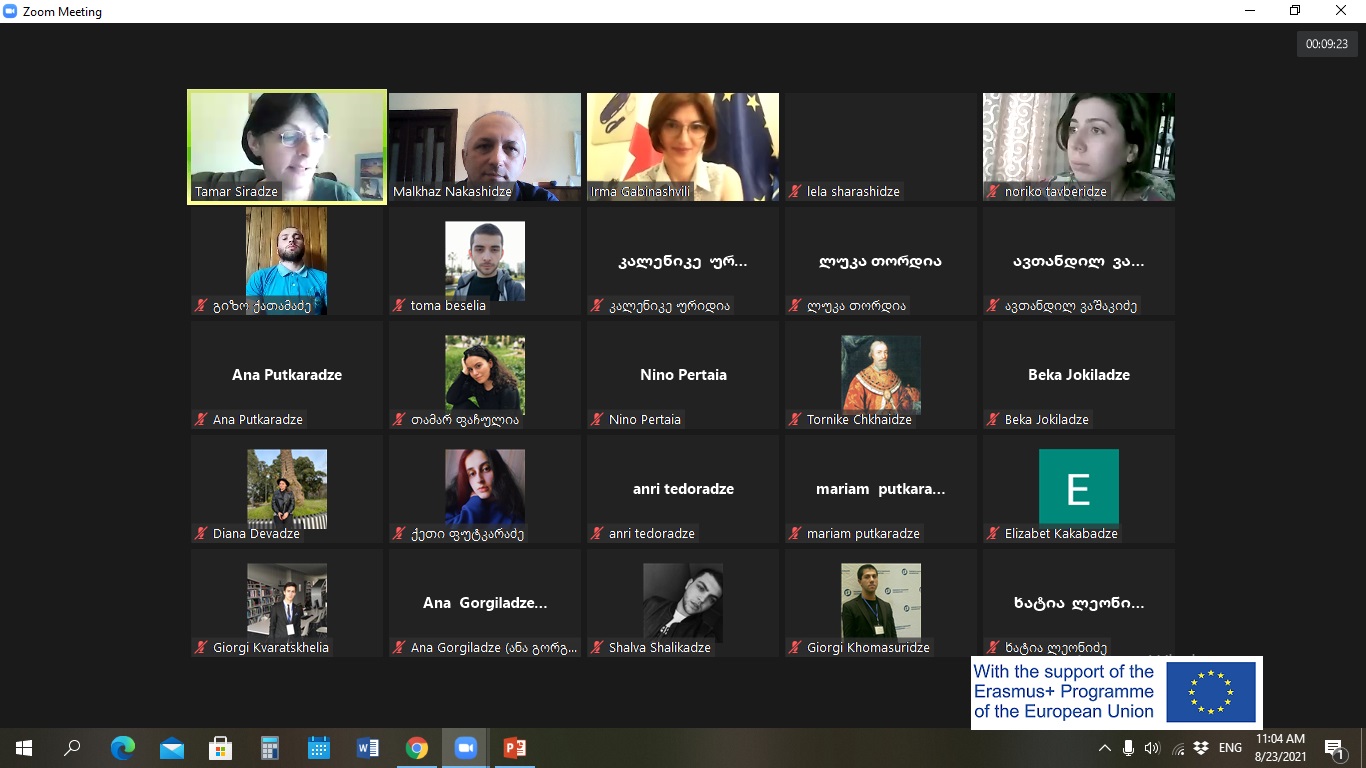
Task: Expand hidden system tray icons chevron
Action: click(x=1104, y=748)
